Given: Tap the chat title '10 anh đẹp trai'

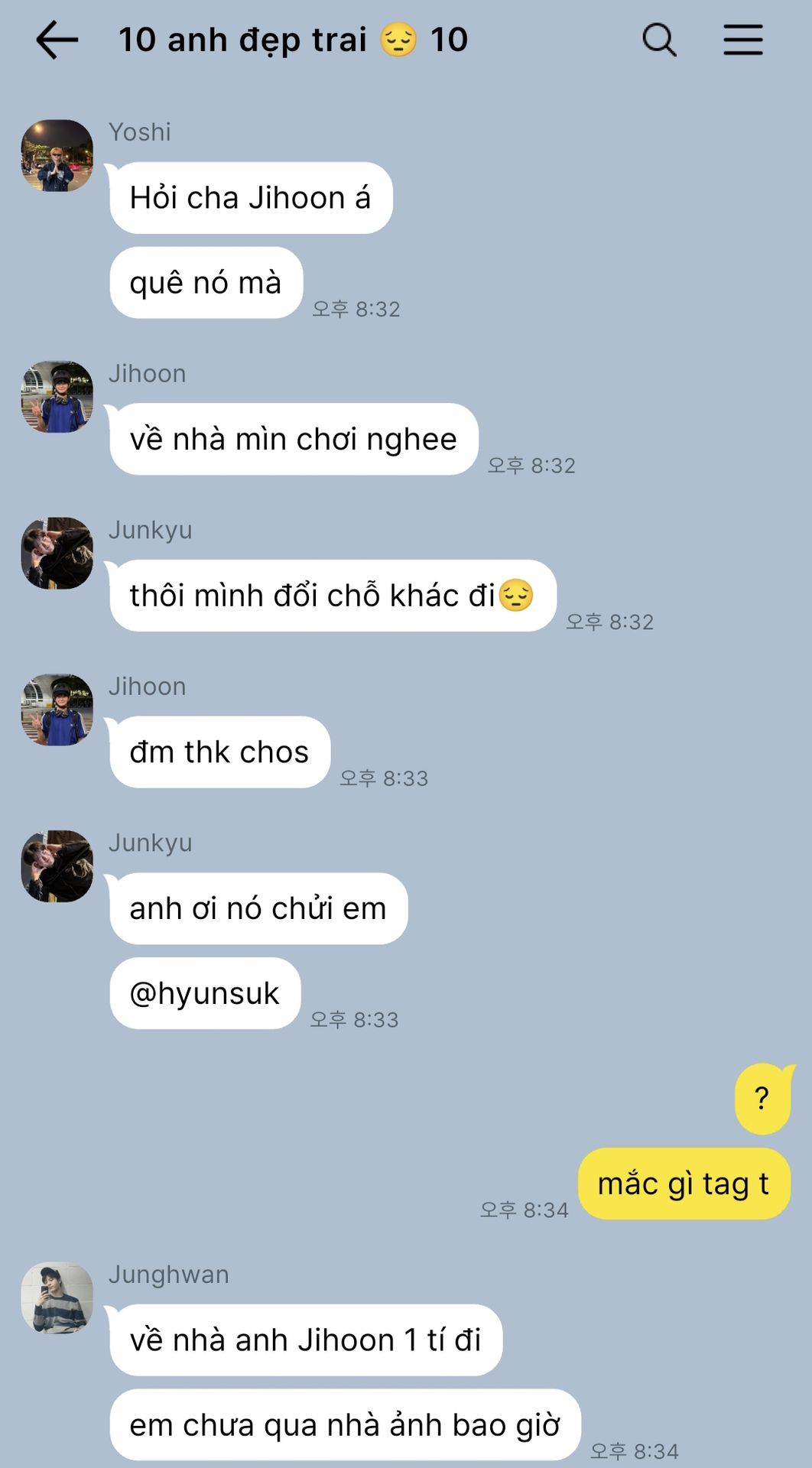Looking at the screenshot, I should (x=242, y=40).
